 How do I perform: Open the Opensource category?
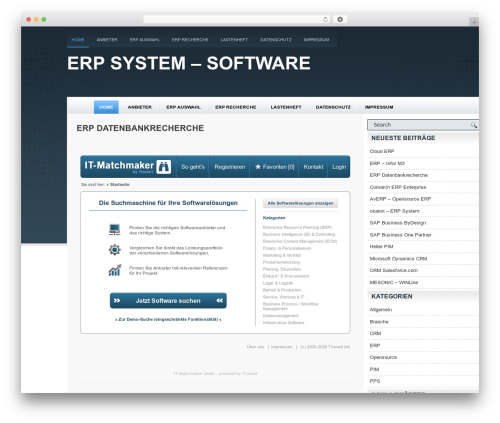click(383, 357)
